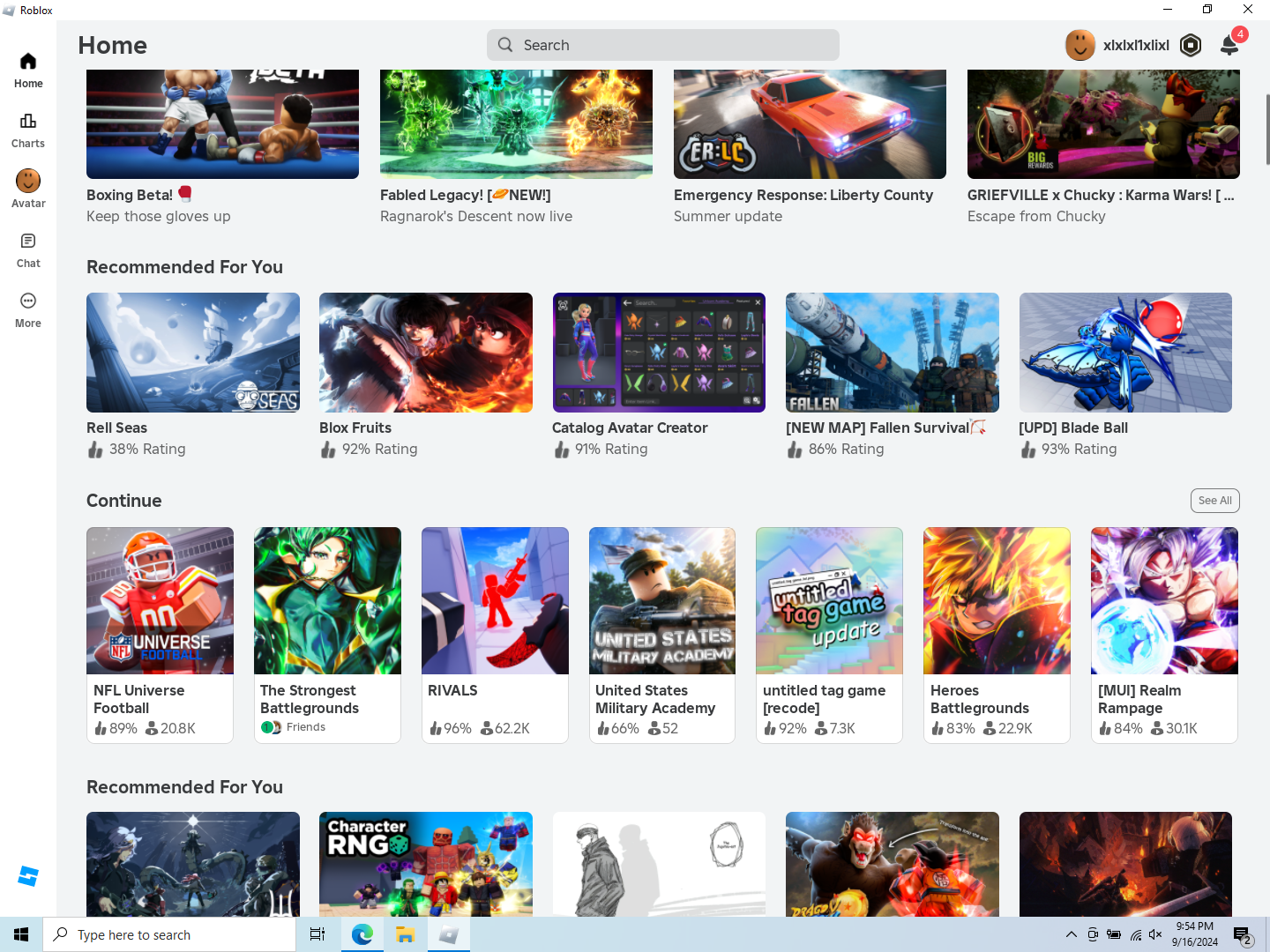Click the battery tray icon

[1114, 934]
